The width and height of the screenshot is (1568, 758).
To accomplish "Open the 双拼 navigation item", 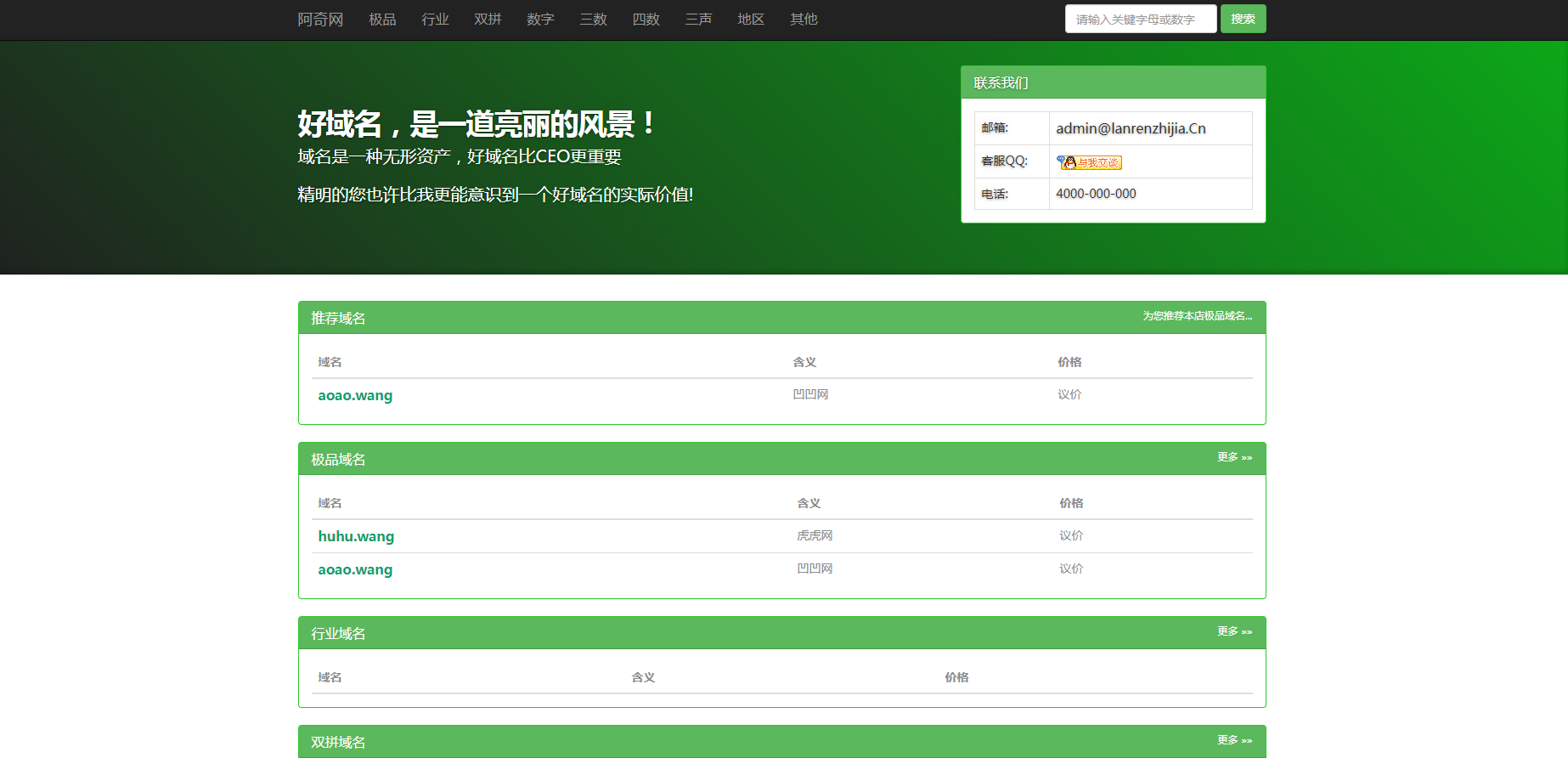I will pos(488,20).
